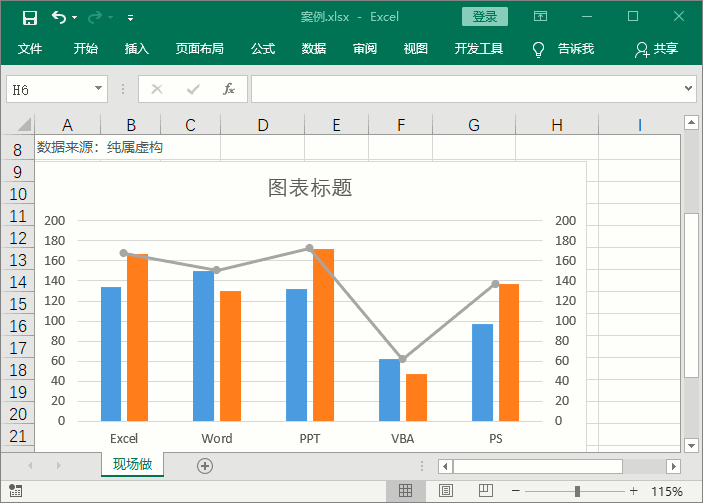Image resolution: width=703 pixels, height=503 pixels.
Task: Click the next sheet navigation arrow
Action: [x=58, y=465]
